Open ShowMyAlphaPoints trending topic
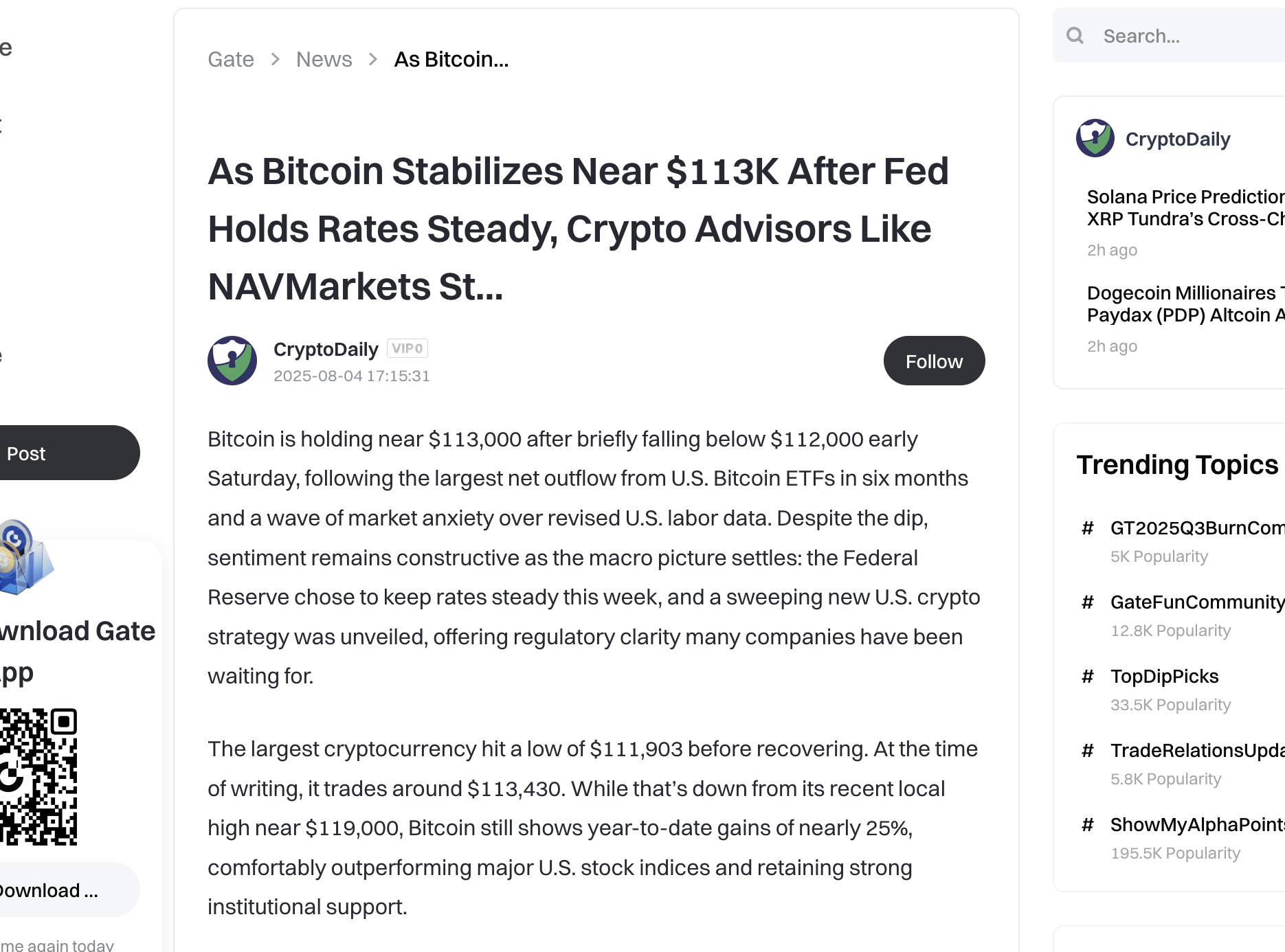Viewport: 1285px width, 952px height. click(1197, 825)
